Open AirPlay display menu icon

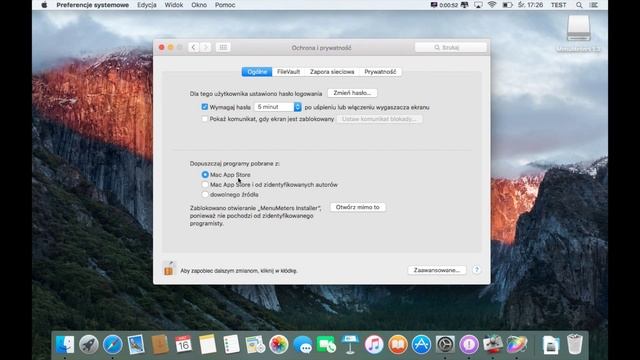click(478, 5)
